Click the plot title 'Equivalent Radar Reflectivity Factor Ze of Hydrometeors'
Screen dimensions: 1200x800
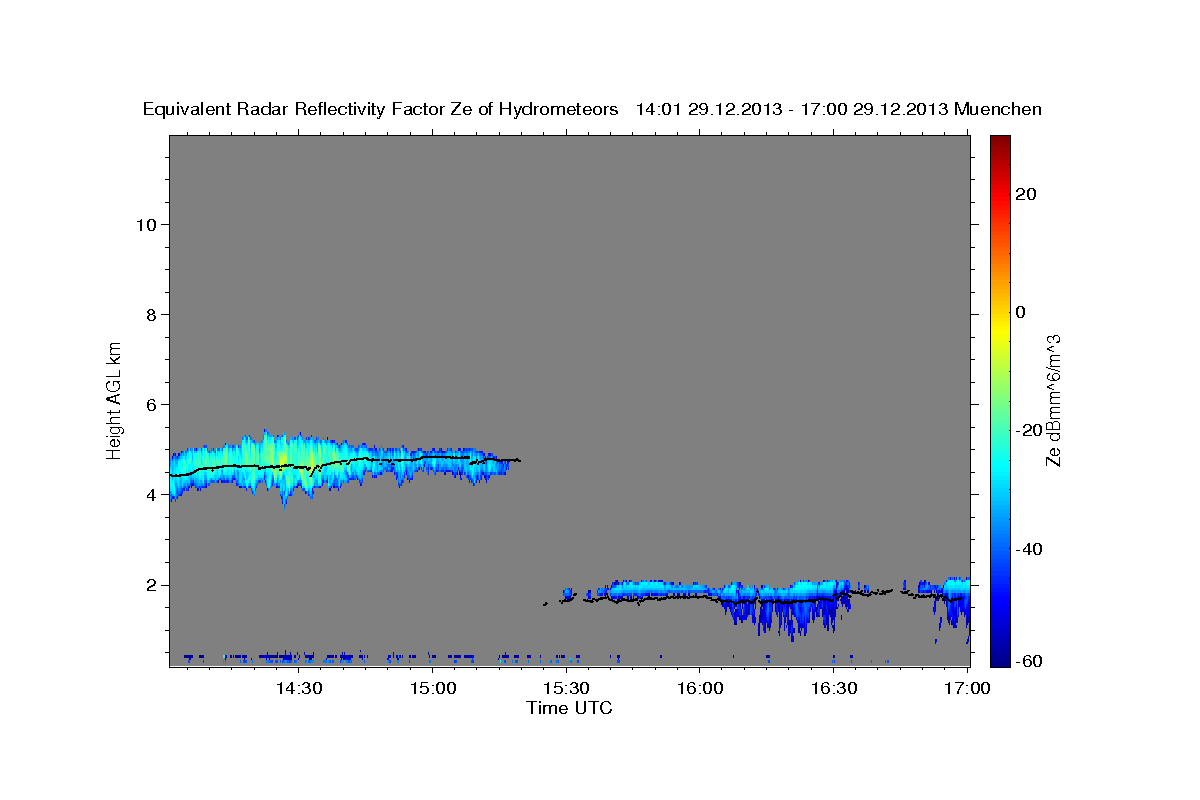[381, 110]
